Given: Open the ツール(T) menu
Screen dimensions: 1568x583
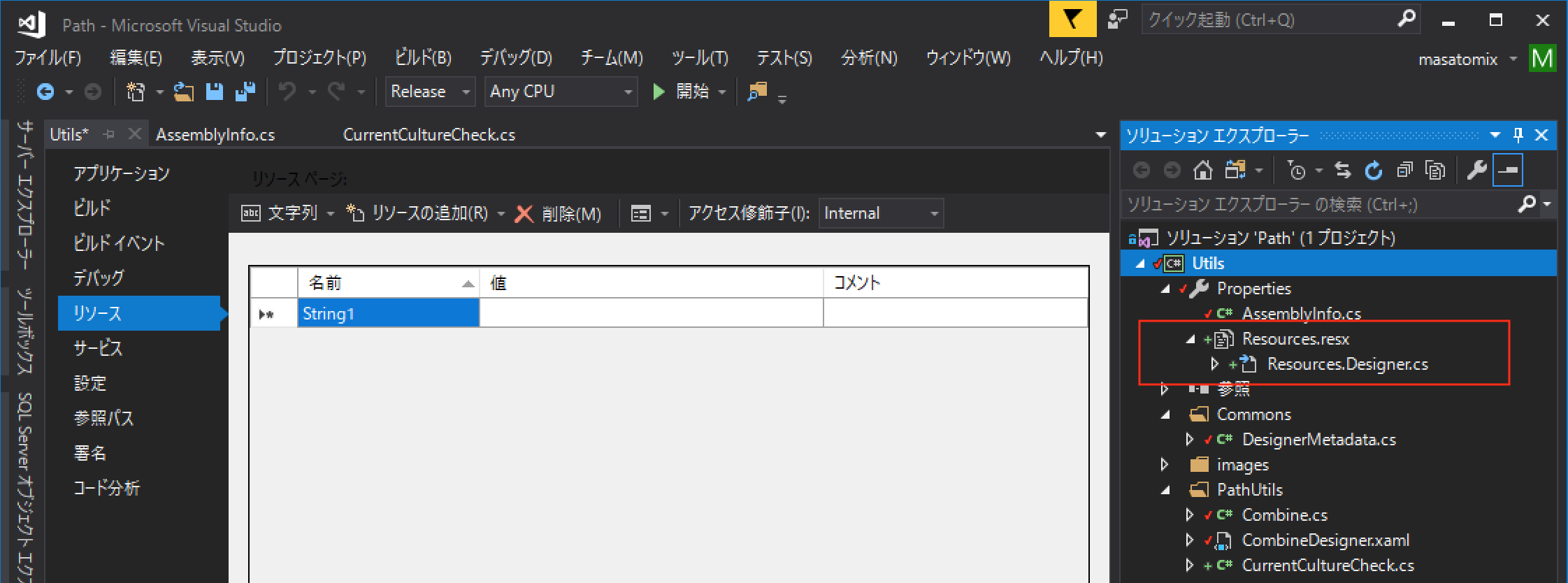Looking at the screenshot, I should tap(700, 57).
